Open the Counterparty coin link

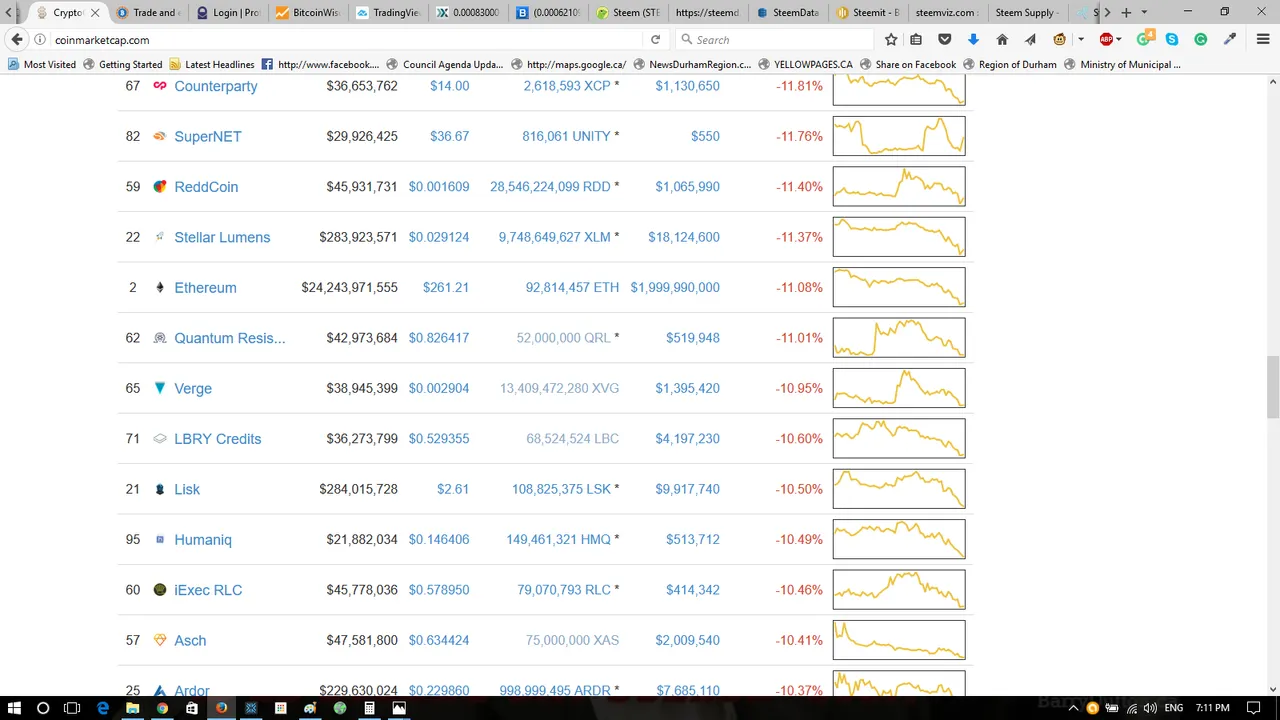tap(216, 86)
